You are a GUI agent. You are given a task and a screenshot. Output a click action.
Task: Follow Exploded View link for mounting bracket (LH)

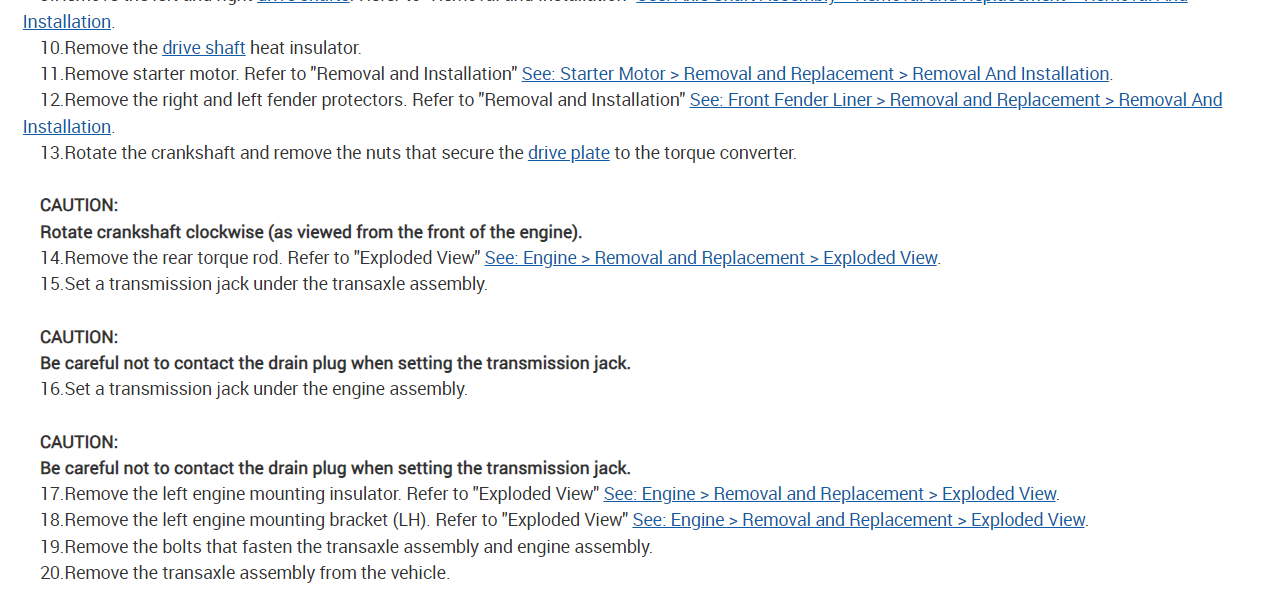(x=859, y=520)
